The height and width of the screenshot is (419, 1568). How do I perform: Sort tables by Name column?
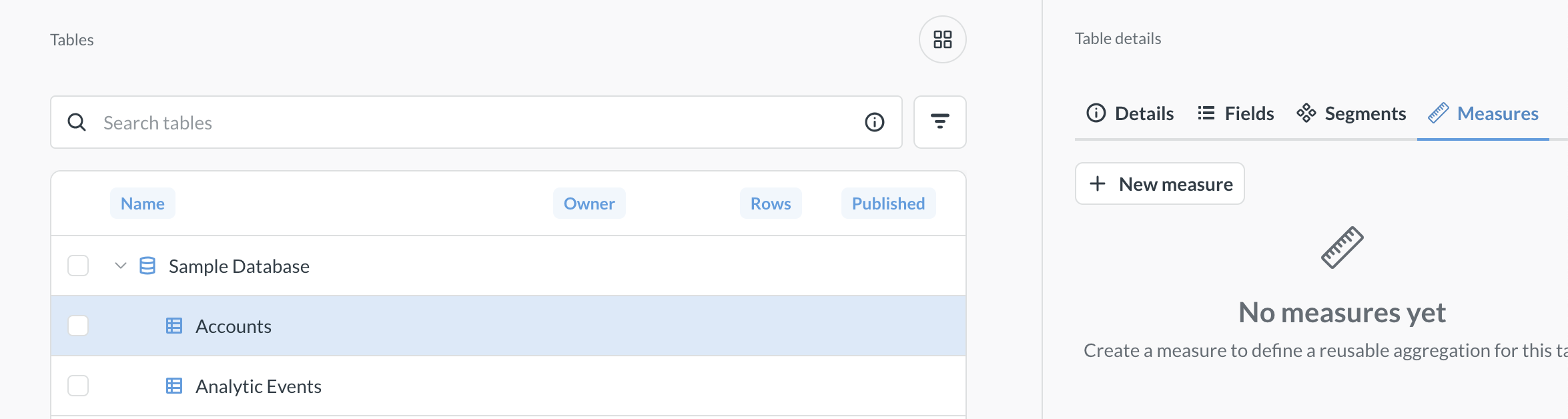142,203
